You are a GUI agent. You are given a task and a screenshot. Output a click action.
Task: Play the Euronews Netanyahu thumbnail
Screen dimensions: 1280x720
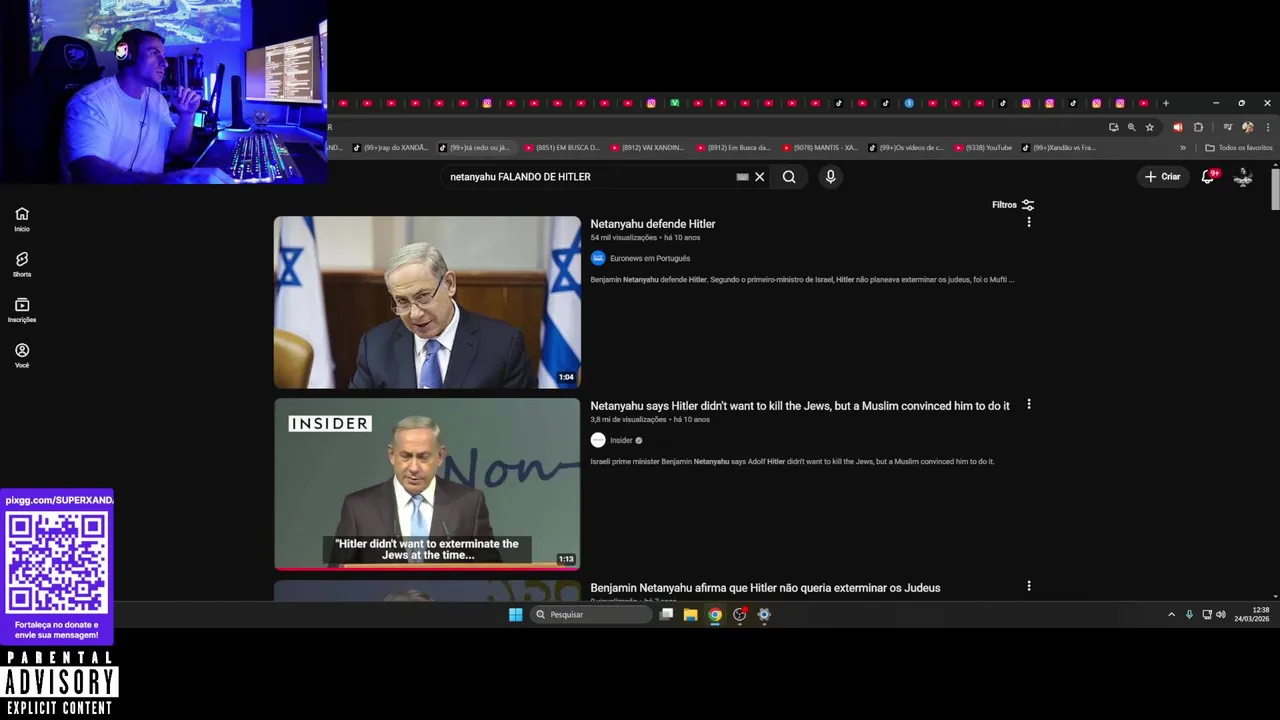pyautogui.click(x=427, y=302)
